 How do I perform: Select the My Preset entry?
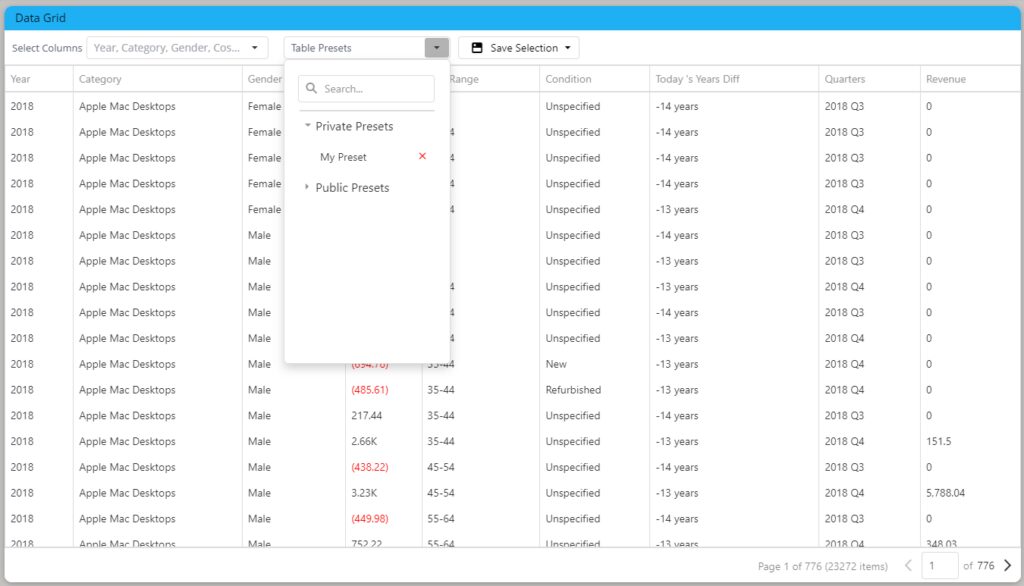343,157
